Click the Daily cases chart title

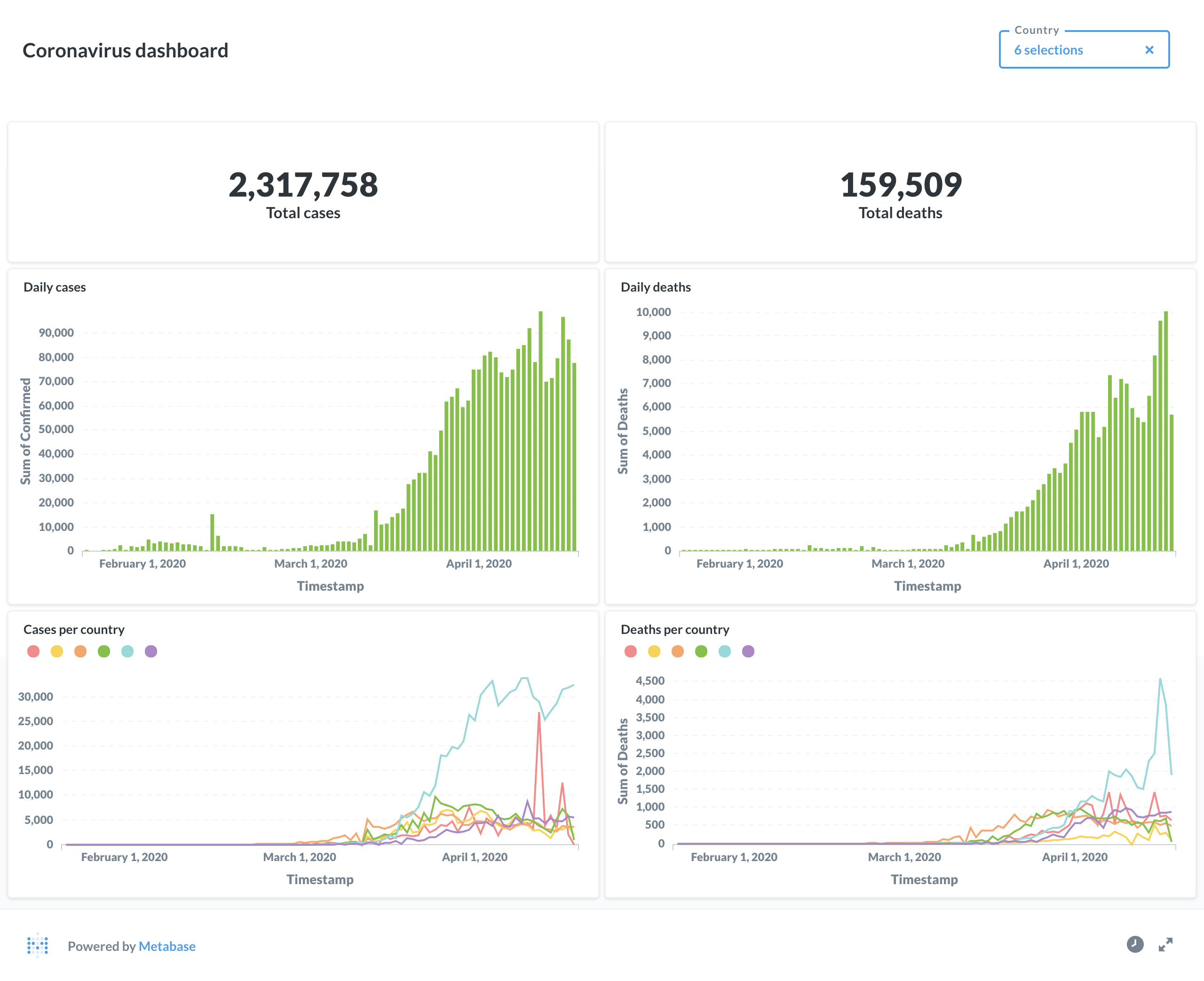[x=55, y=287]
